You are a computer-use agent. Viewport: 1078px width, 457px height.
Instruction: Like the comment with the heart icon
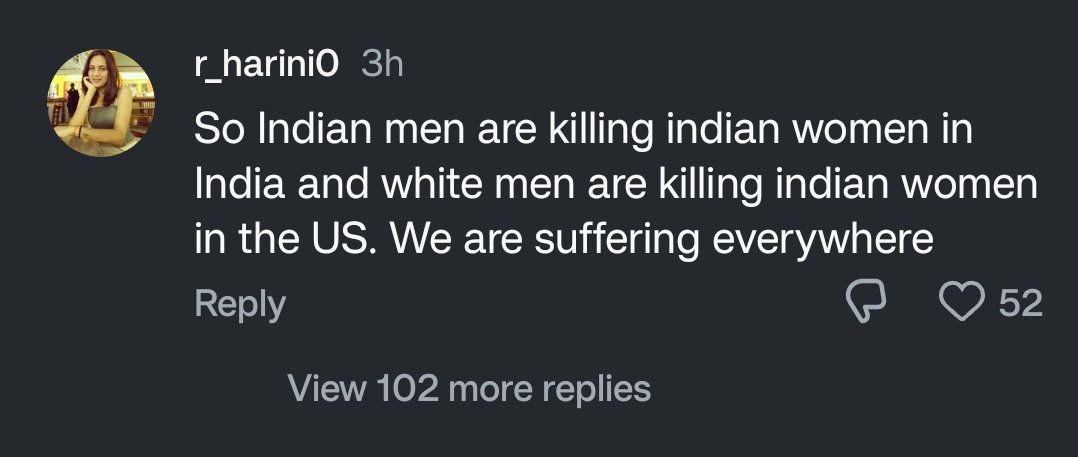[964, 303]
